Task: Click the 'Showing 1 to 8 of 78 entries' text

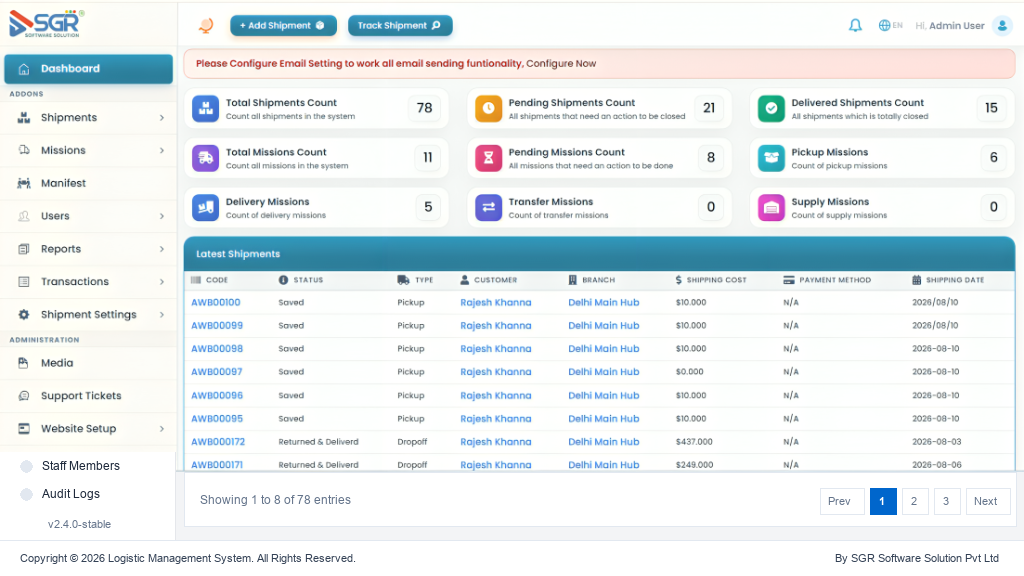Action: pyautogui.click(x=275, y=500)
